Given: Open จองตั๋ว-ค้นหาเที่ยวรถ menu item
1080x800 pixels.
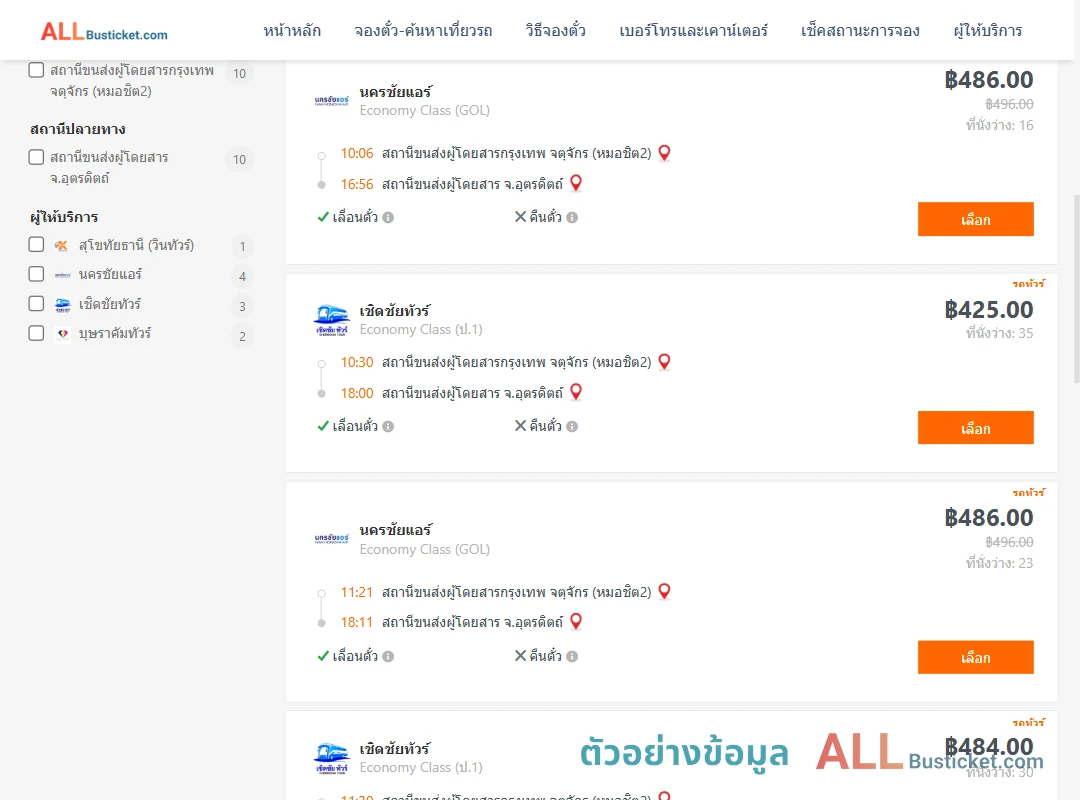Looking at the screenshot, I should pos(423,31).
